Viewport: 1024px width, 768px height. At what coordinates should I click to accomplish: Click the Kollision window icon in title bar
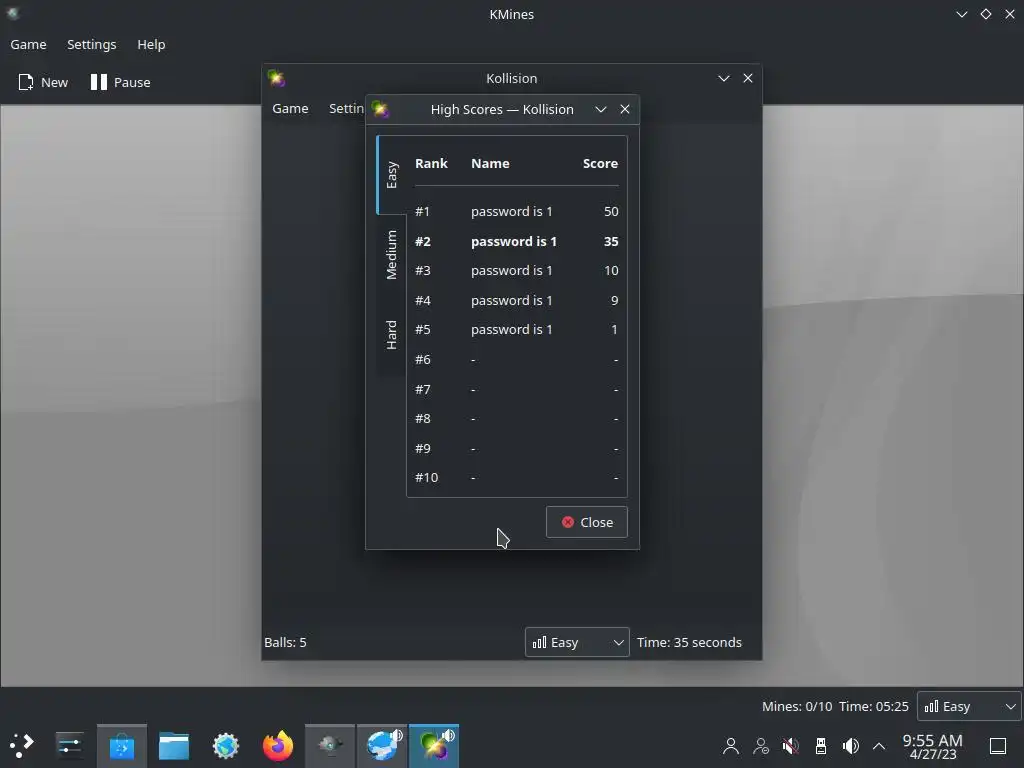tap(276, 78)
